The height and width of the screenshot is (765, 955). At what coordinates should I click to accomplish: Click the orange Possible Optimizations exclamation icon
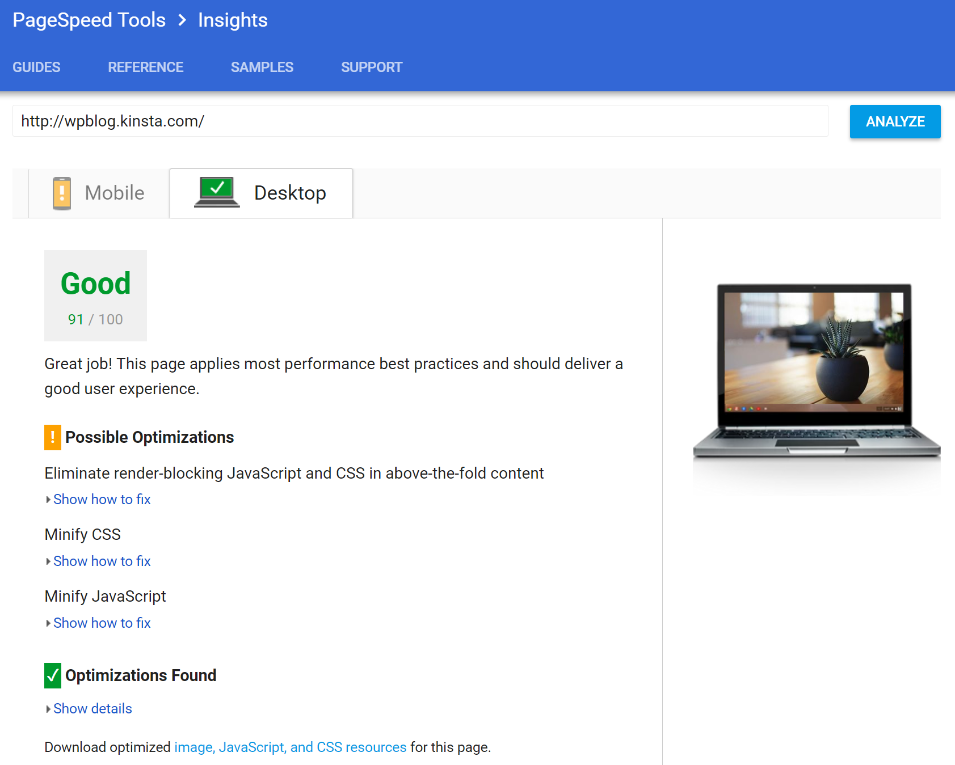[x=52, y=437]
